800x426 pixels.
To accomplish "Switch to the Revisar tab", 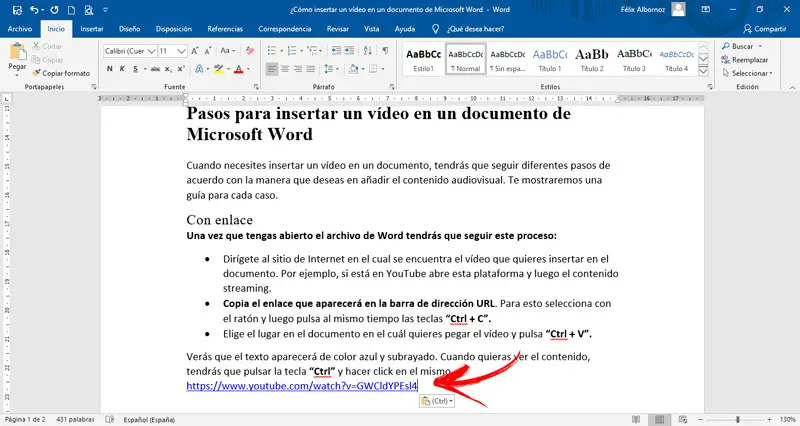I will (x=338, y=29).
